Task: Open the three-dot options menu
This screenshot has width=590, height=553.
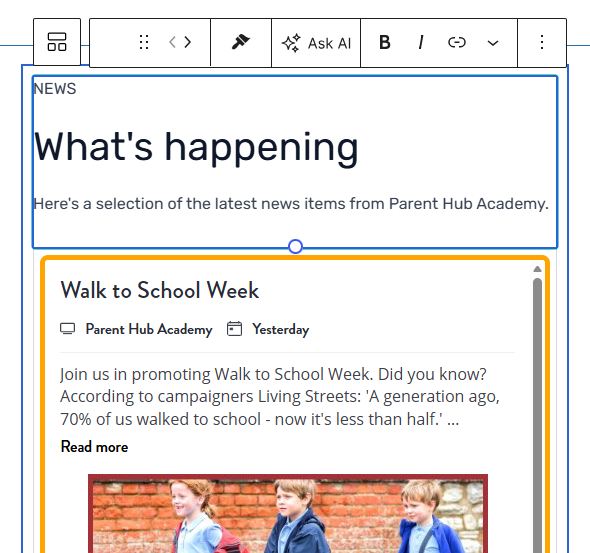Action: tap(542, 42)
